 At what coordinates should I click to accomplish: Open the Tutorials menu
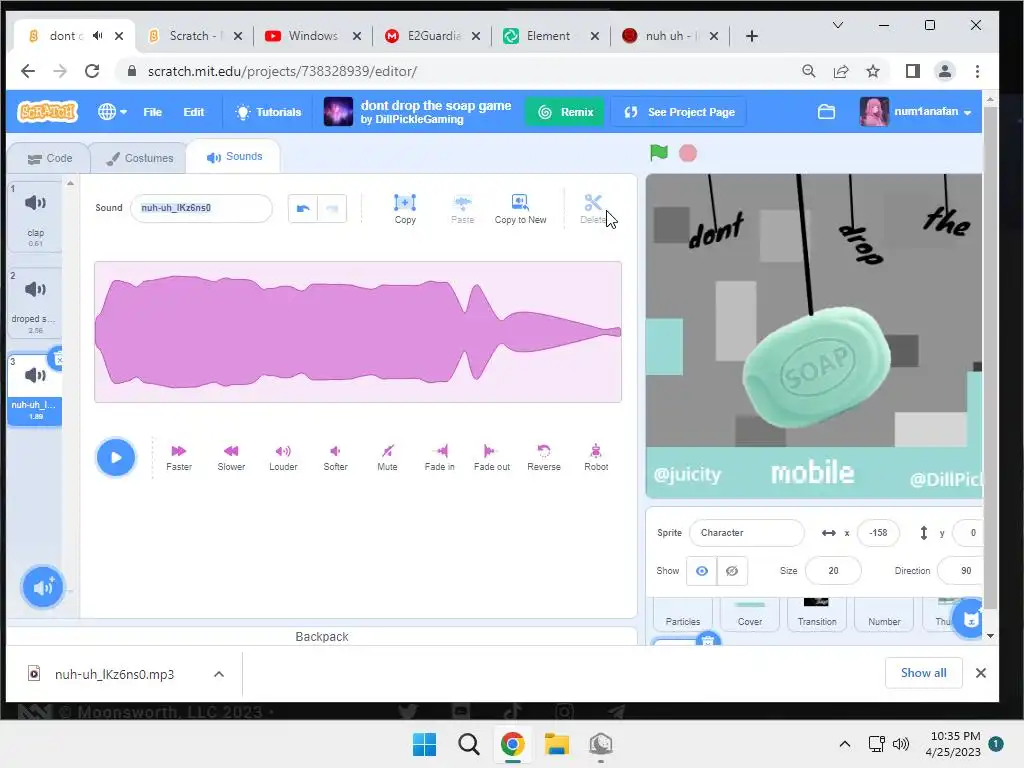268,112
